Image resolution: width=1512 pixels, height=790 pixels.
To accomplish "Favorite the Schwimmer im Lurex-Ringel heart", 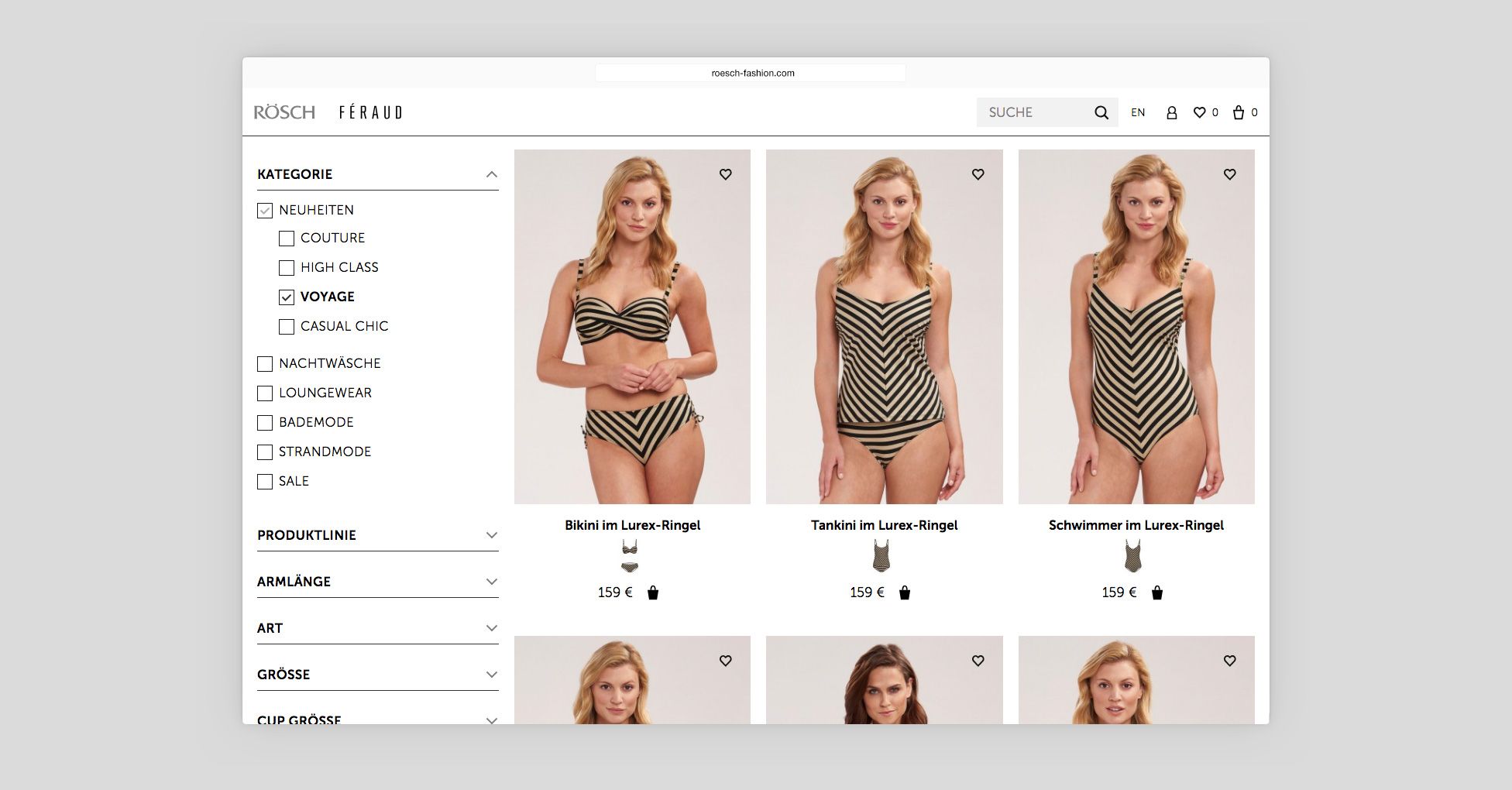I will [1229, 174].
